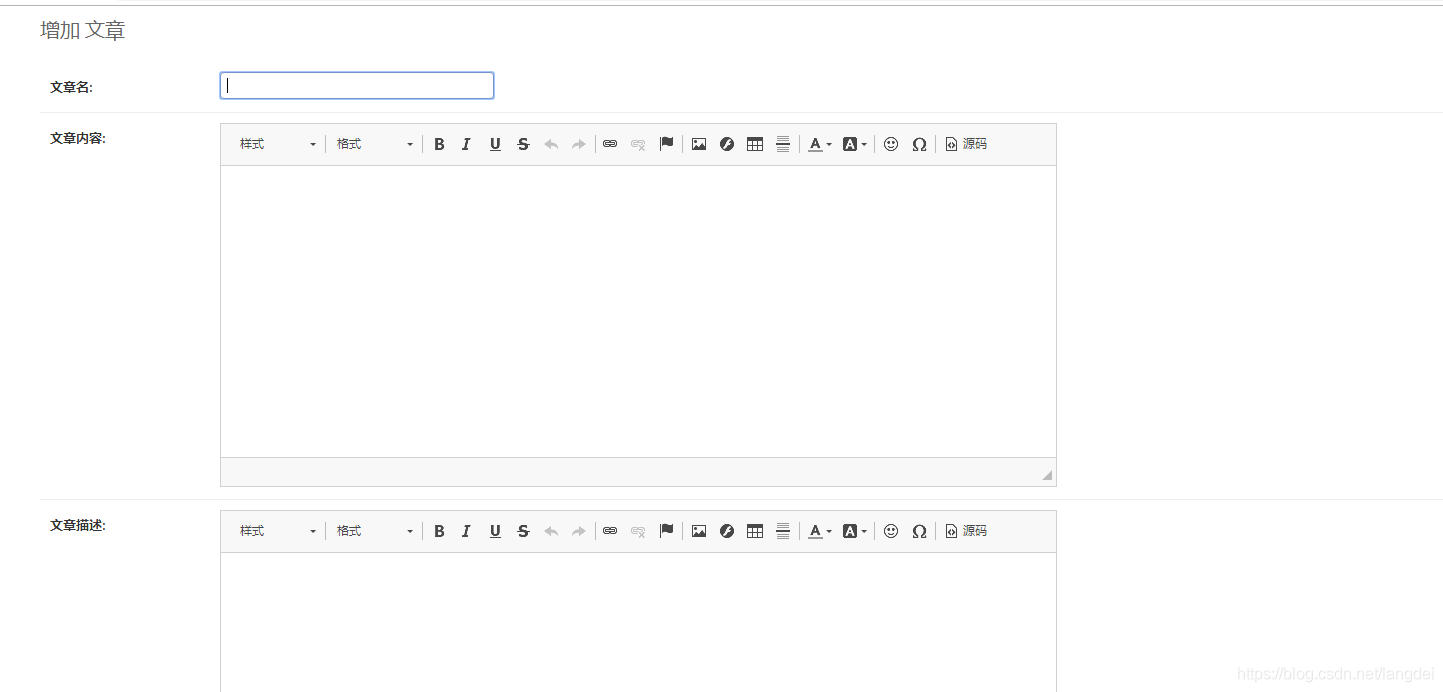Insert horizontal line in 文章内容 editor
The image size is (1443, 692).
[x=783, y=144]
